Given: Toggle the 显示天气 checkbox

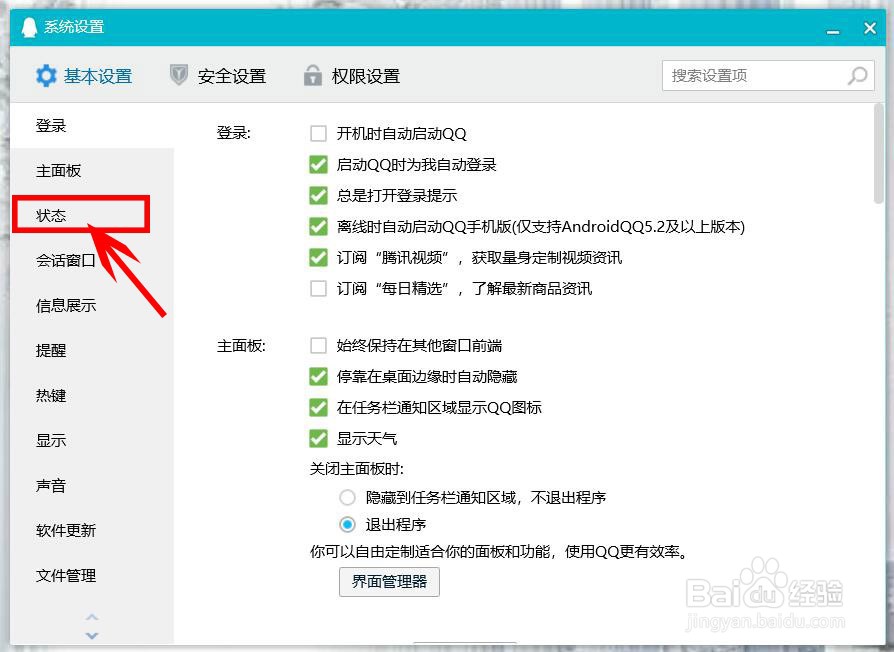Looking at the screenshot, I should point(318,438).
